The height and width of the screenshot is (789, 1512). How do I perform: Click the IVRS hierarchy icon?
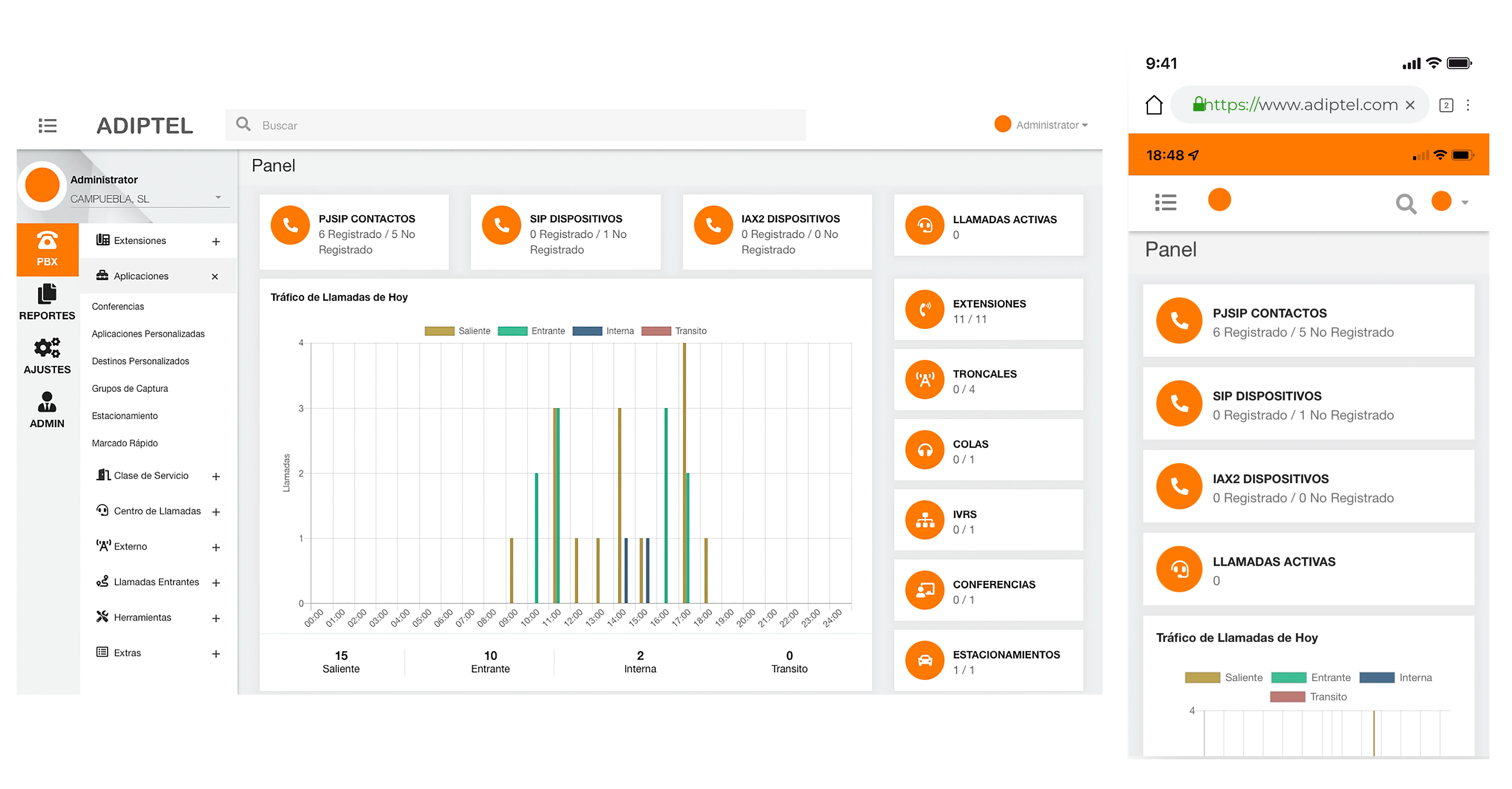[x=925, y=519]
